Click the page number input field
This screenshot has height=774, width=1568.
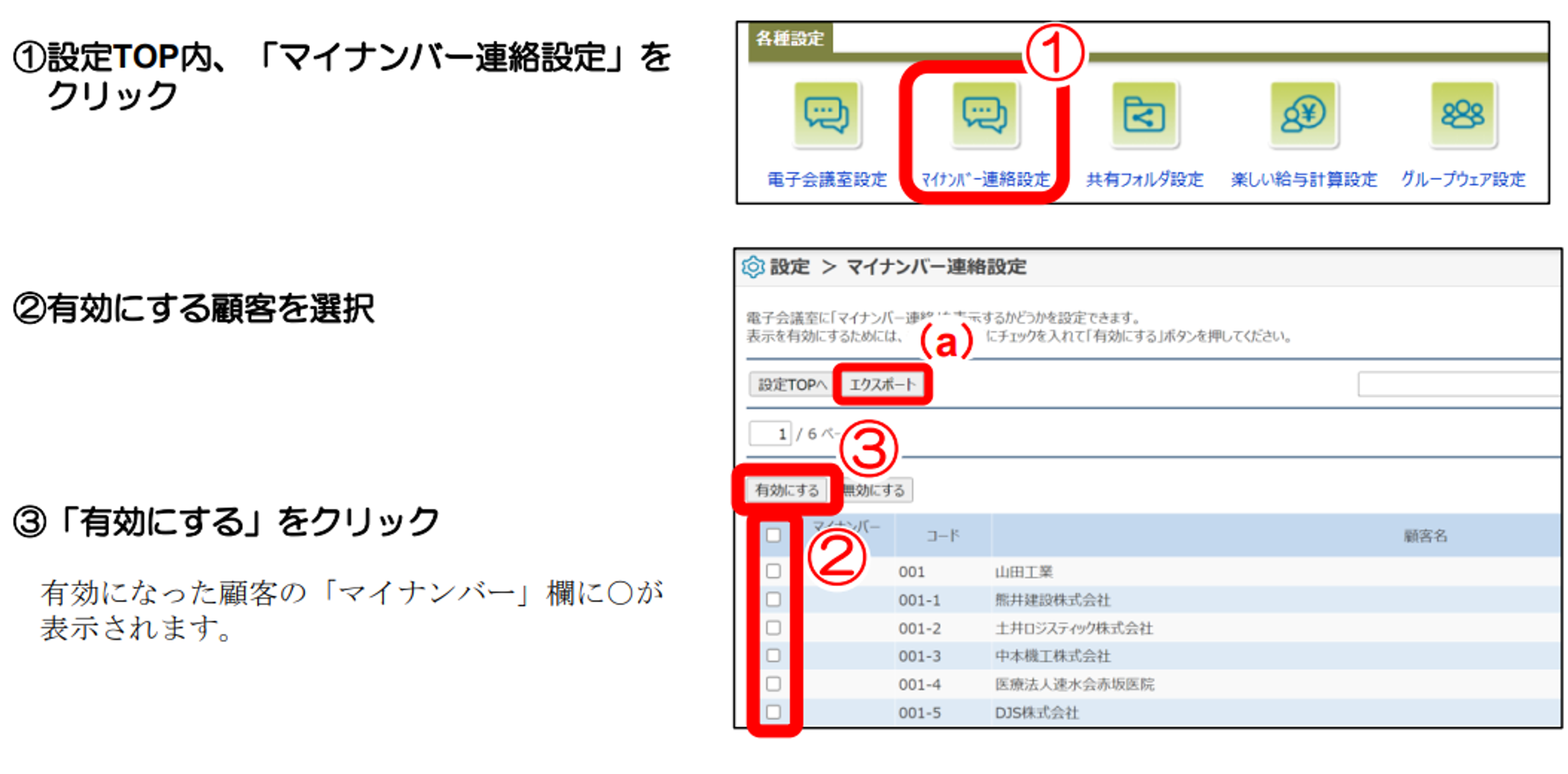coord(770,434)
